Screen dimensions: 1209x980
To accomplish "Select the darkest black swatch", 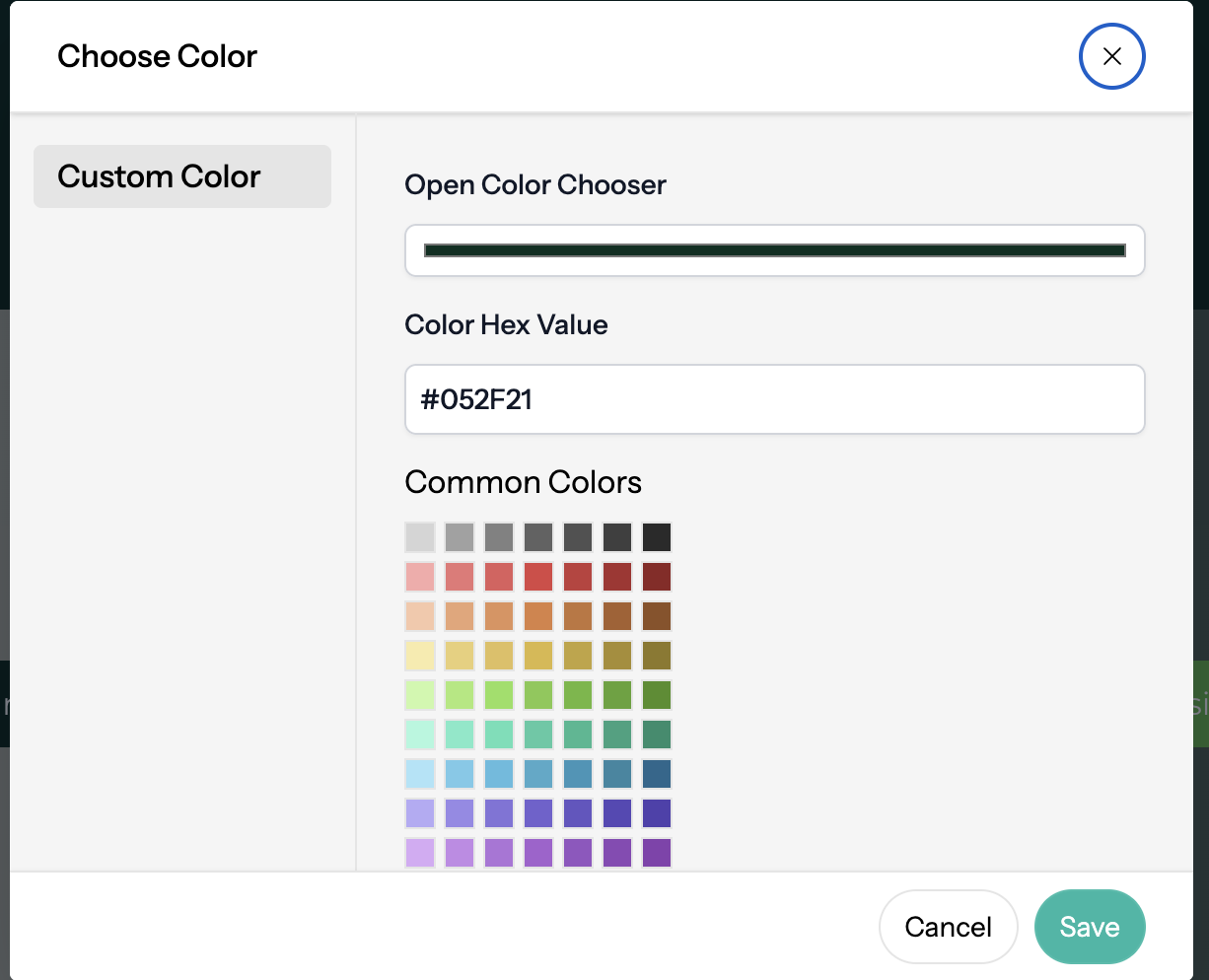I will point(656,536).
